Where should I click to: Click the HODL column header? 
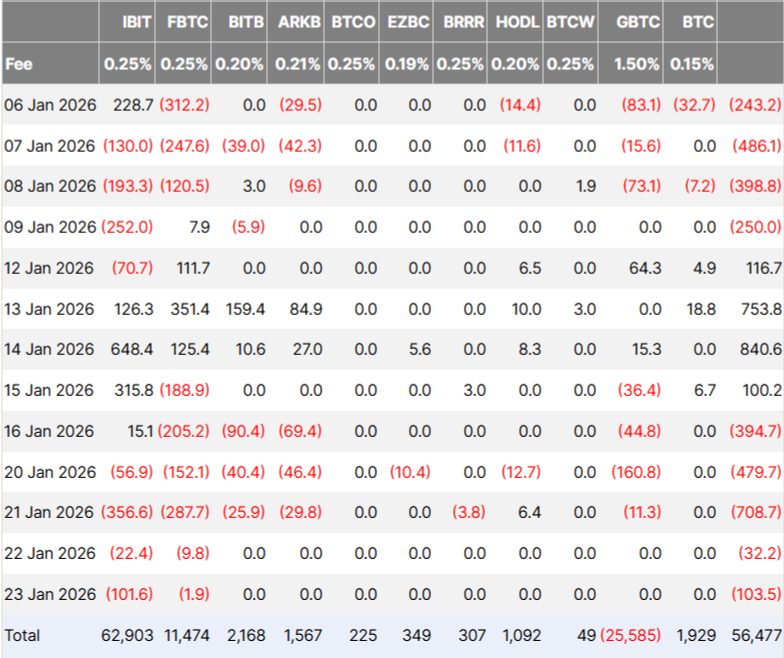click(x=517, y=21)
